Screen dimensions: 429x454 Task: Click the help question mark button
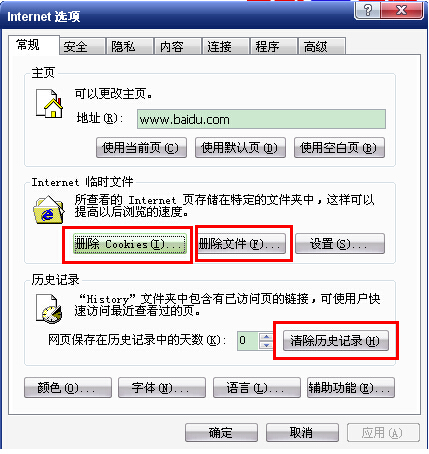click(367, 10)
